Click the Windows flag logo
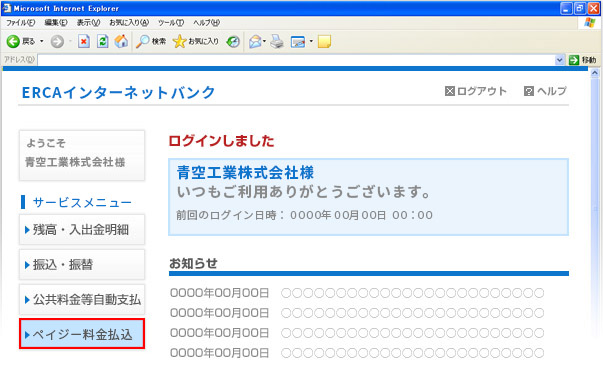603x380 pixels. tap(590, 22)
